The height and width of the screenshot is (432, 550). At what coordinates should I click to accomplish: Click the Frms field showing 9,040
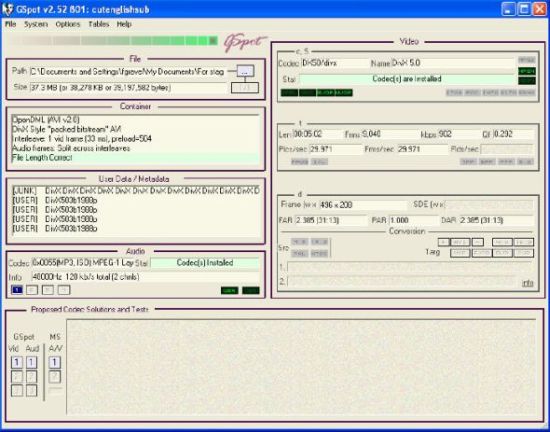(389, 134)
